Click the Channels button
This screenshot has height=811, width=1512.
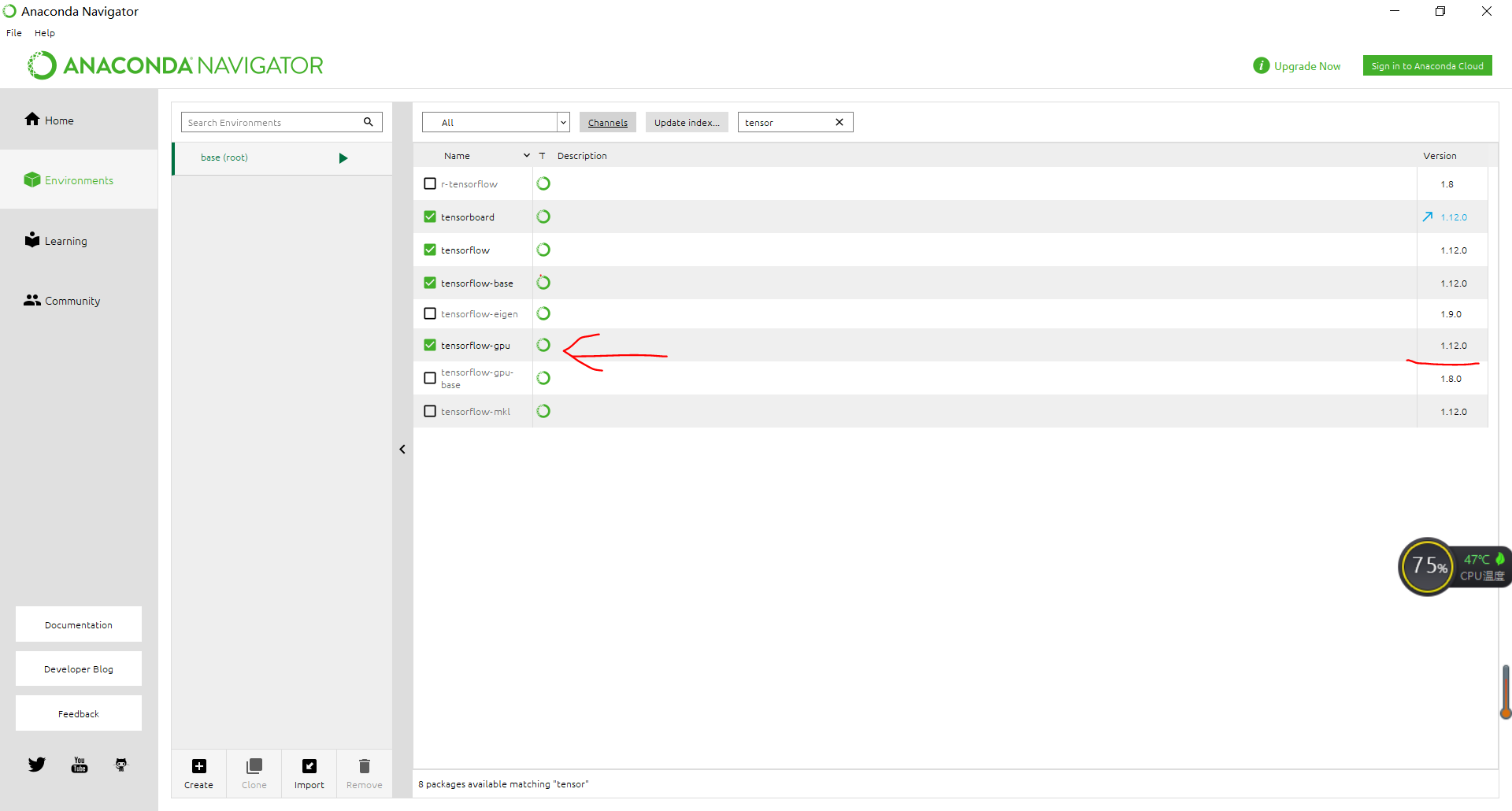[x=608, y=122]
